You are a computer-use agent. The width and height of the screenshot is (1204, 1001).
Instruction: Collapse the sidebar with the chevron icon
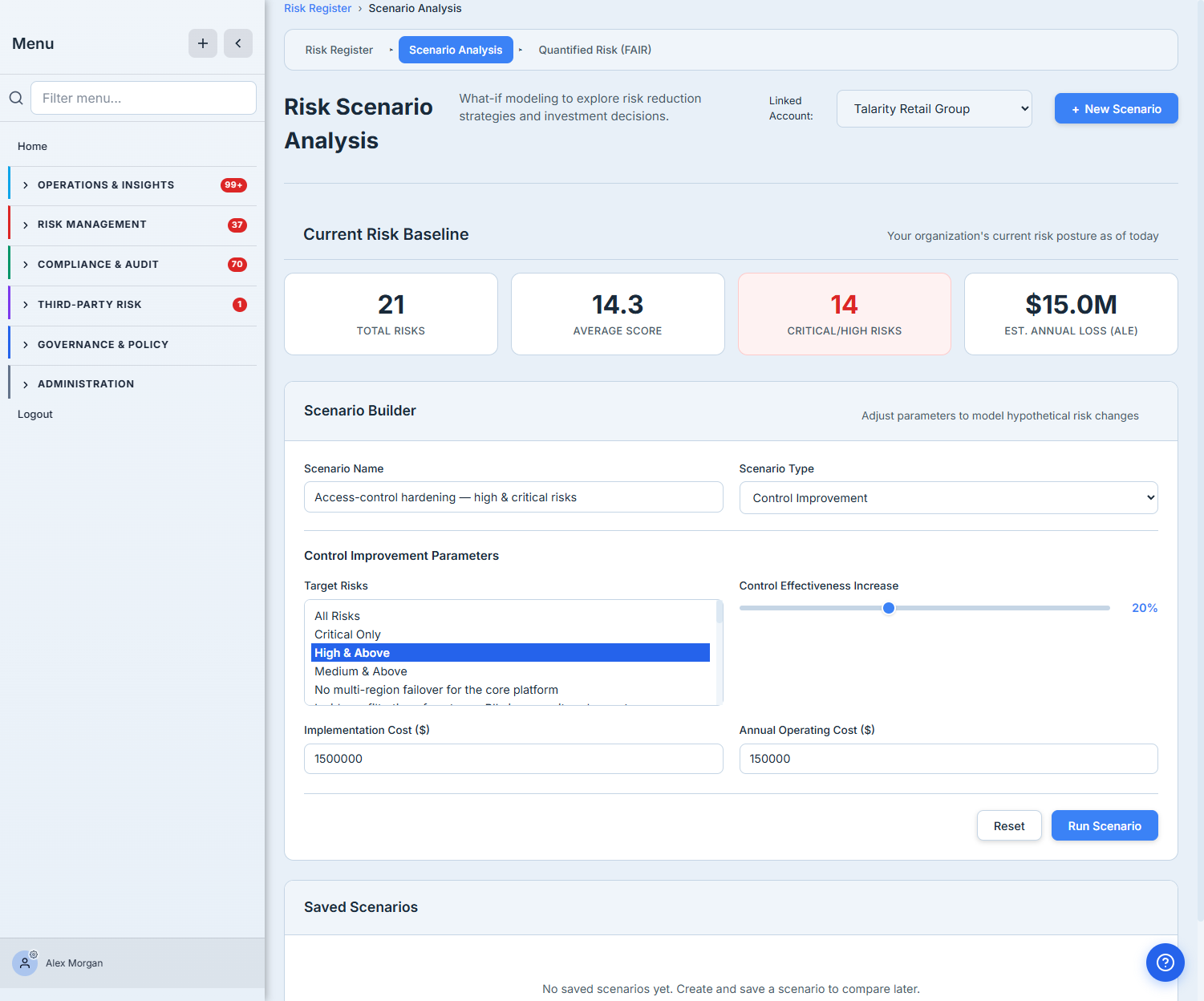coord(238,43)
